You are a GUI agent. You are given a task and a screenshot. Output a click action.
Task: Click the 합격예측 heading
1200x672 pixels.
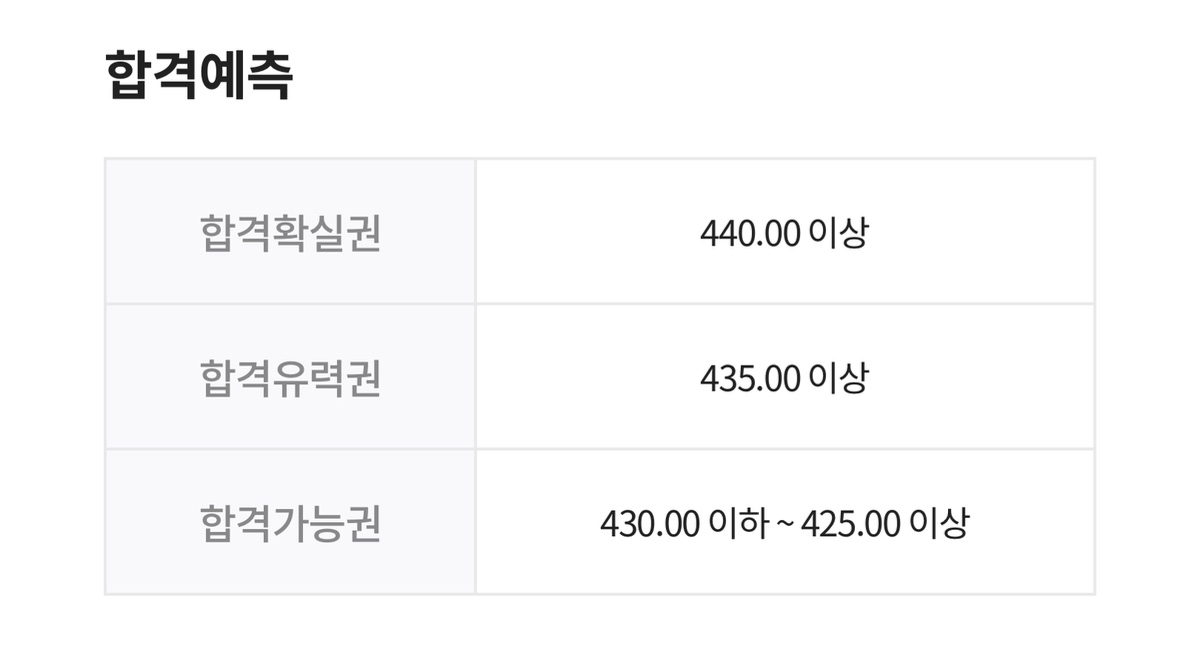pos(198,76)
